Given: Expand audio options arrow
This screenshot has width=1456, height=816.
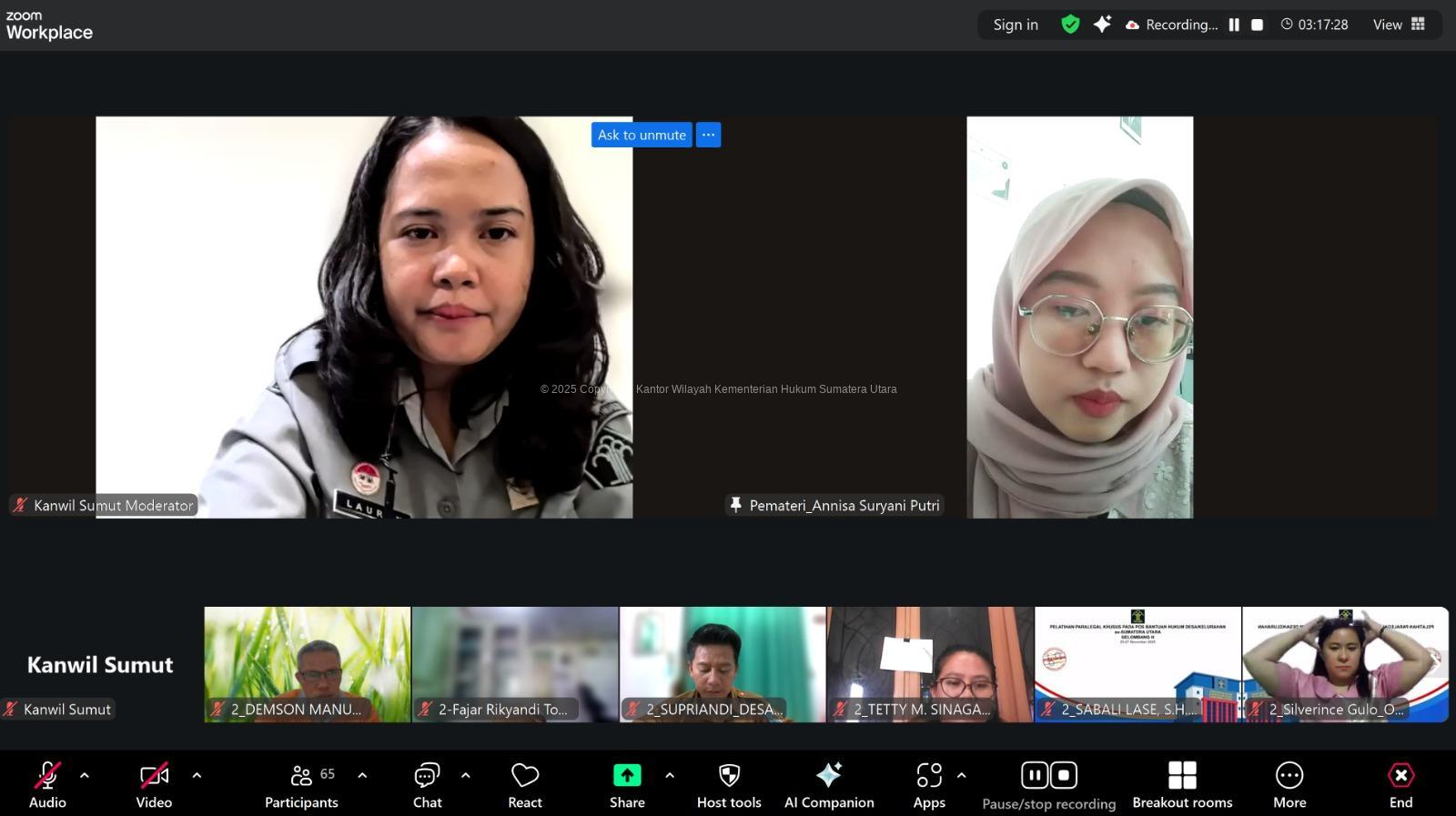Looking at the screenshot, I should pos(85,776).
